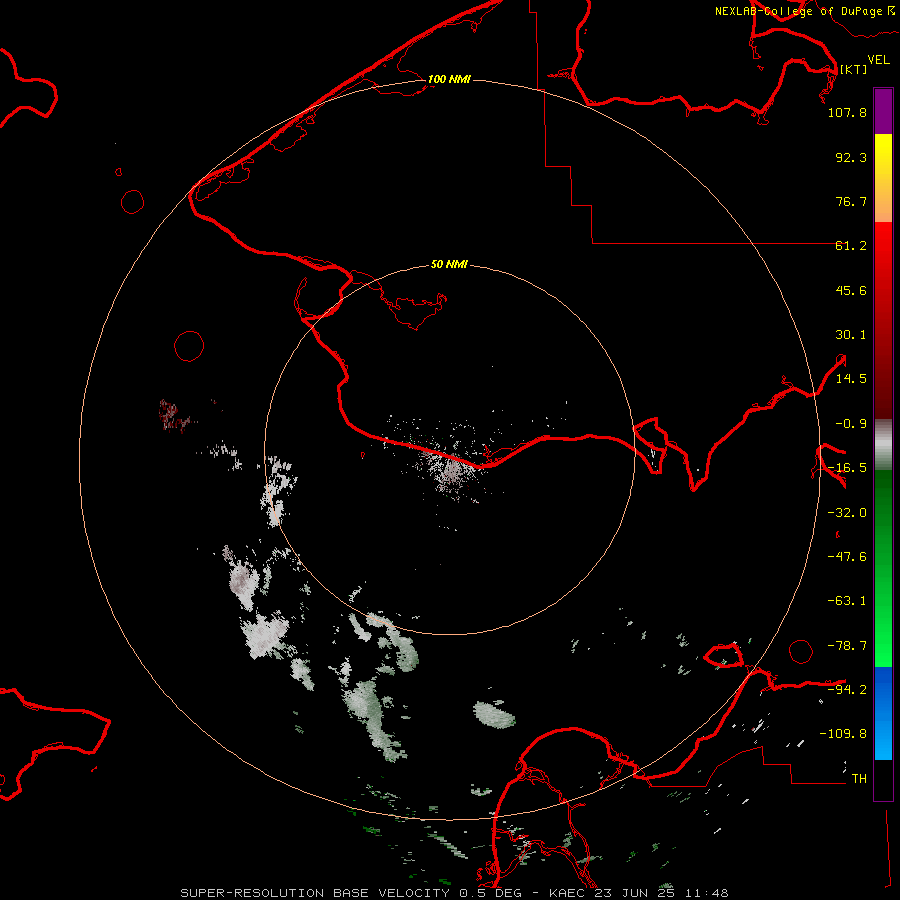Click the 76.7 scale value
Viewport: 900px width, 900px height.
pyautogui.click(x=851, y=201)
